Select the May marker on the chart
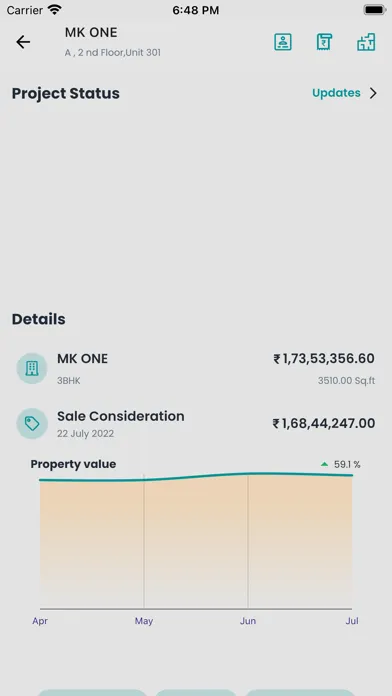Screen dimensions: 392x696 (144, 621)
